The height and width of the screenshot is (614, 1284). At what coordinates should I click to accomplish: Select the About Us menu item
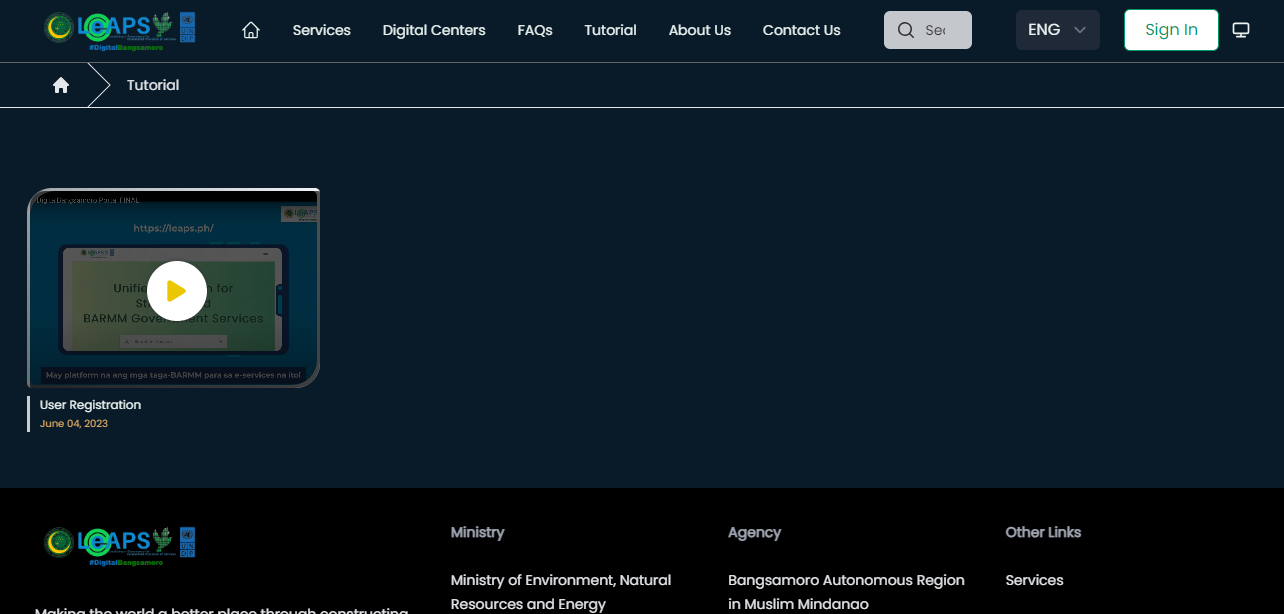click(x=699, y=30)
